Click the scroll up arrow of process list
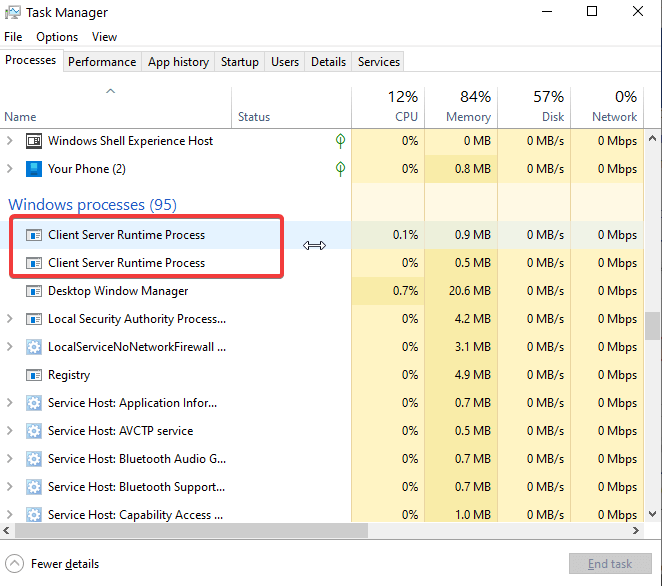Viewport: 662px width, 586px height. (652, 138)
